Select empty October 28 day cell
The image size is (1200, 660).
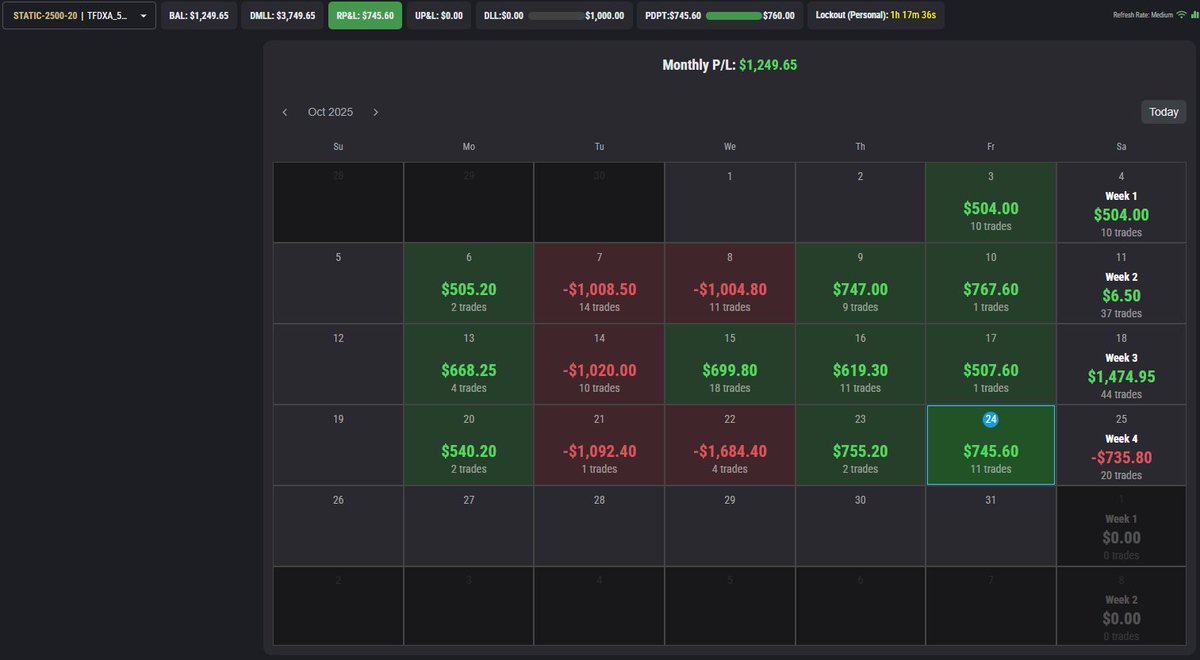(x=599, y=526)
